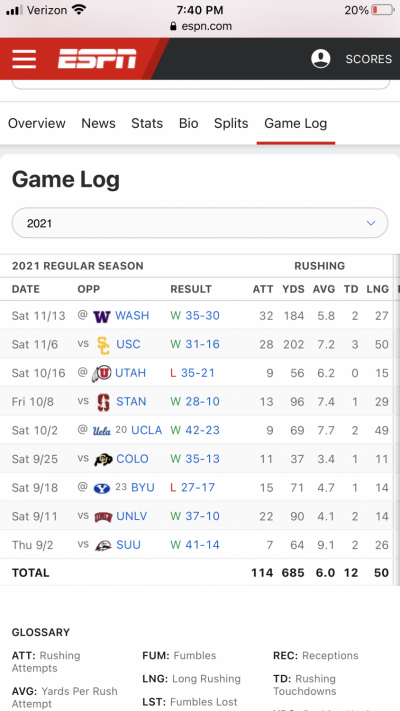Tap the UNLV Rebels team logo
400x711 pixels.
click(103, 517)
